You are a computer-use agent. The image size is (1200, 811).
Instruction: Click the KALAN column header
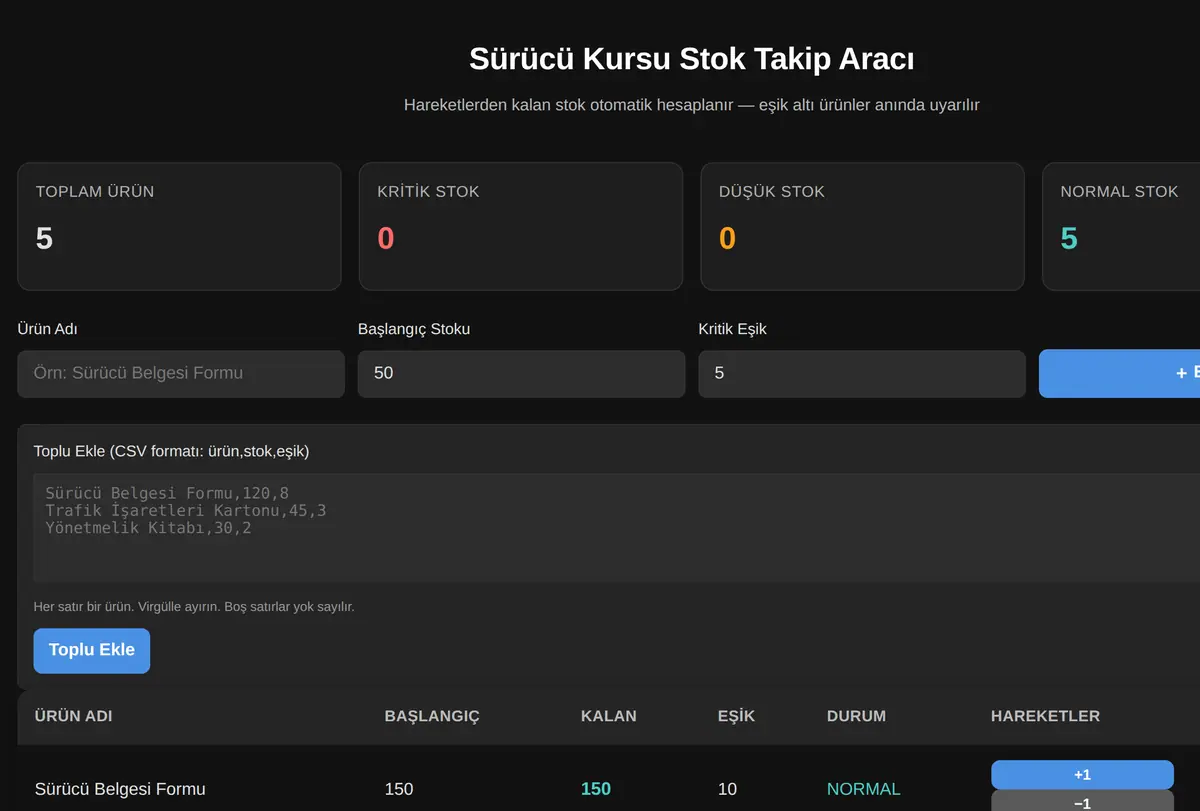(x=609, y=716)
